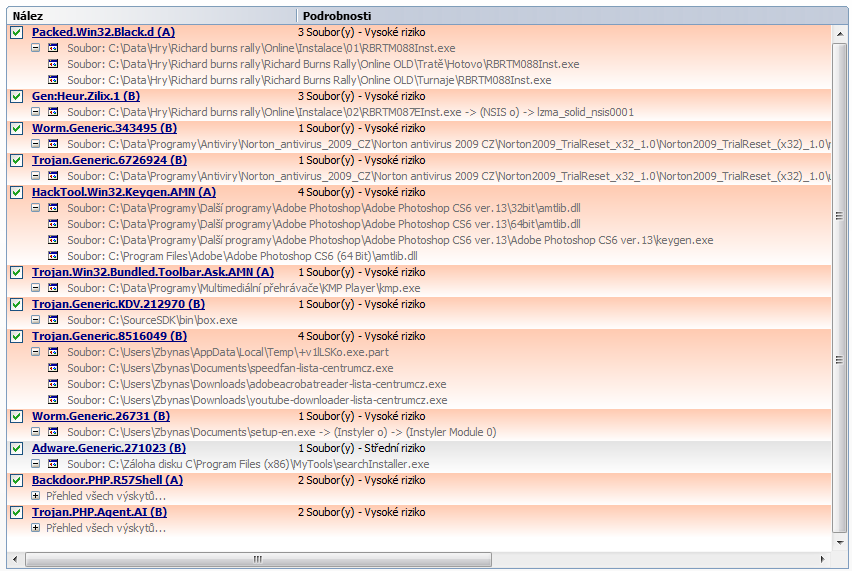This screenshot has width=852, height=571.
Task: Toggle checkbox for Backdoor.PHP.R57Shell (A)
Action: tap(16, 481)
